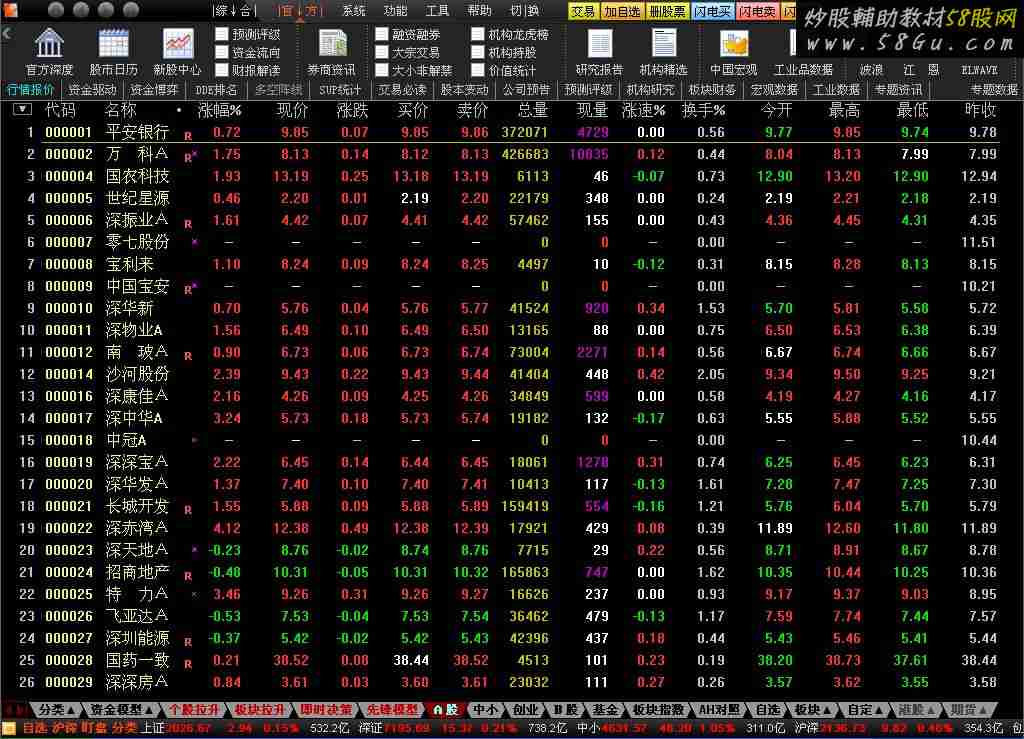Click the orange application logo in title bar
This screenshot has width=1024, height=739.
click(9, 9)
